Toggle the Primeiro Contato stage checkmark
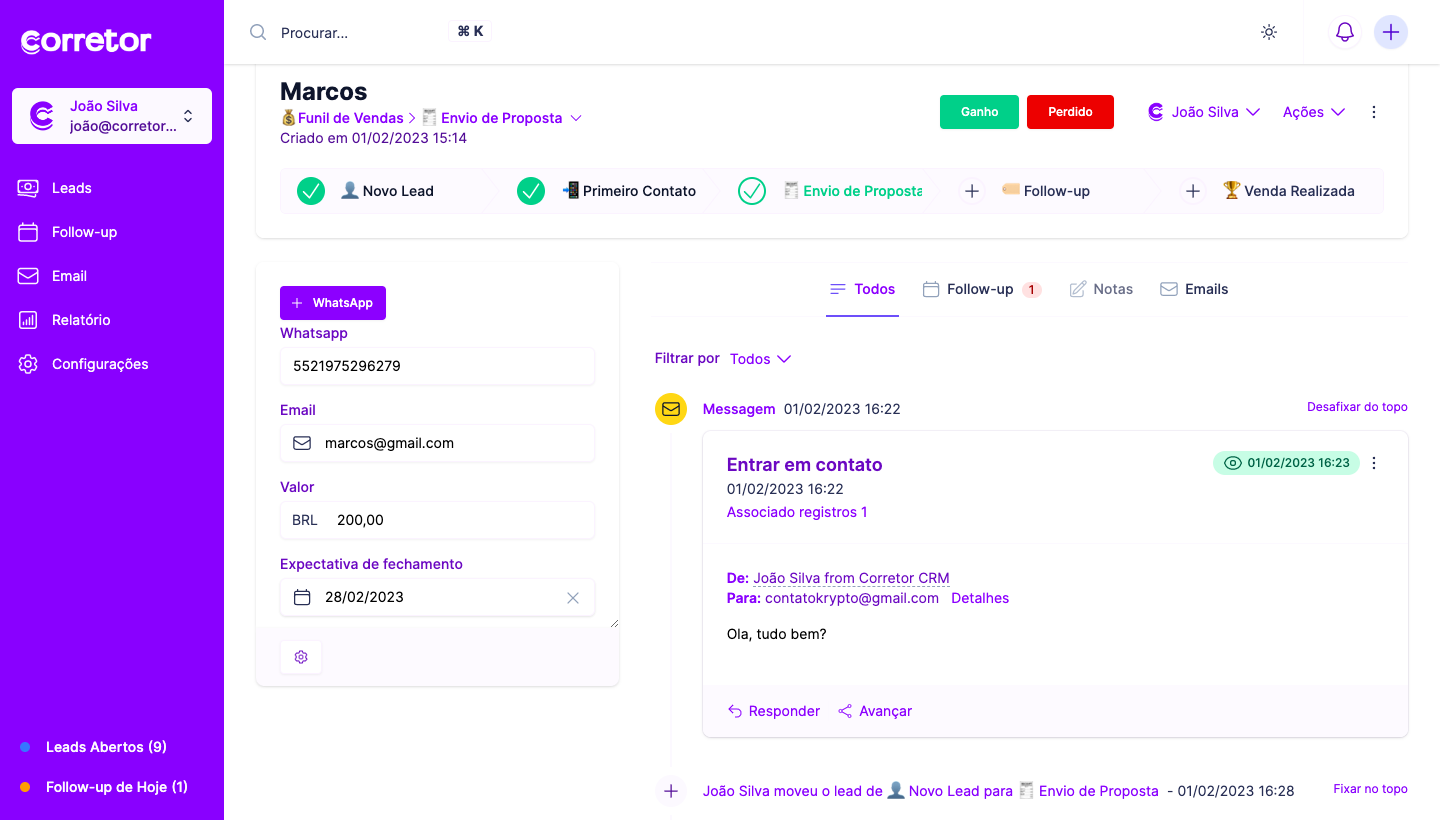 (531, 191)
